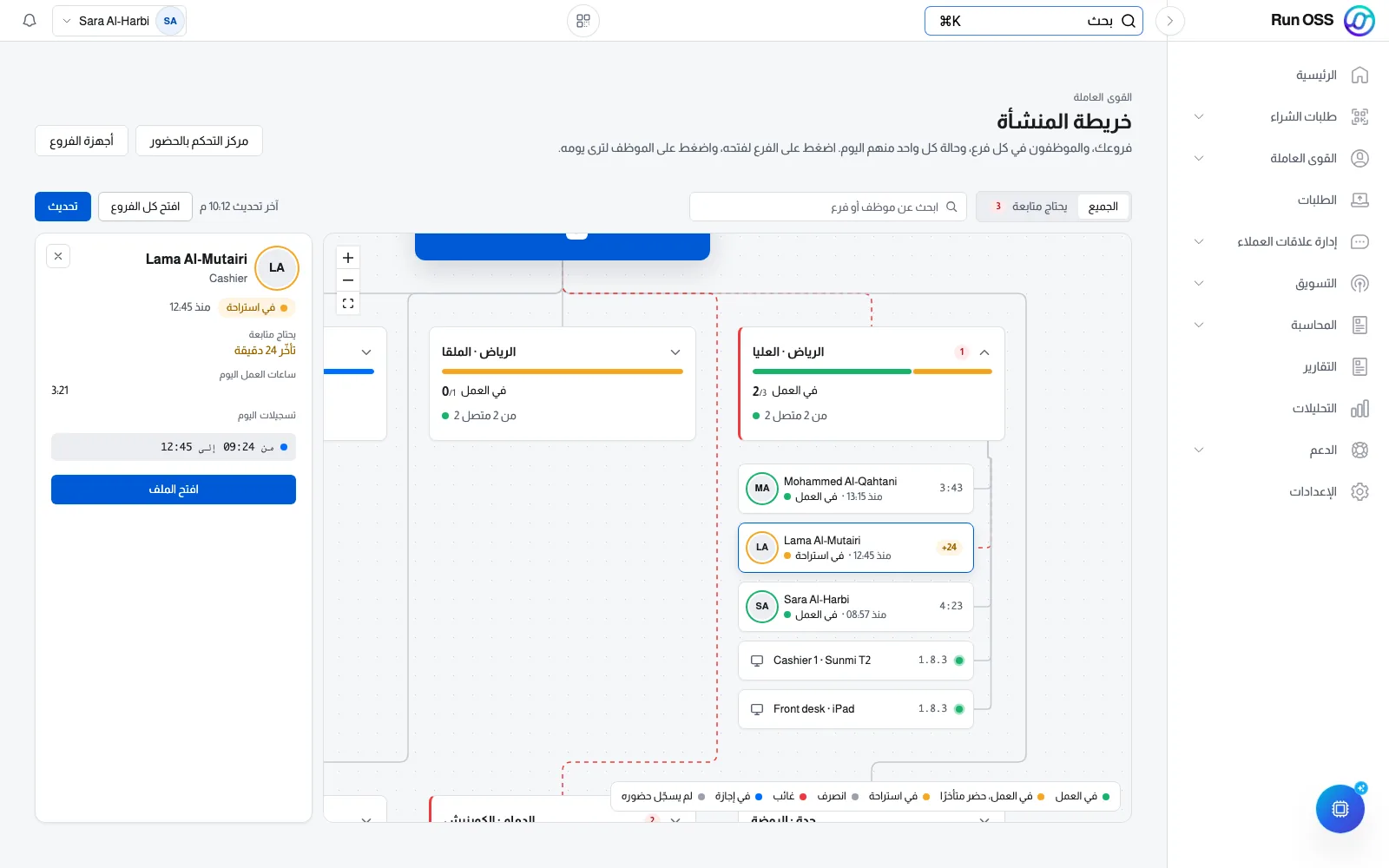Viewport: 1389px width, 868px height.
Task: Click the global بحث search field
Action: [1034, 21]
